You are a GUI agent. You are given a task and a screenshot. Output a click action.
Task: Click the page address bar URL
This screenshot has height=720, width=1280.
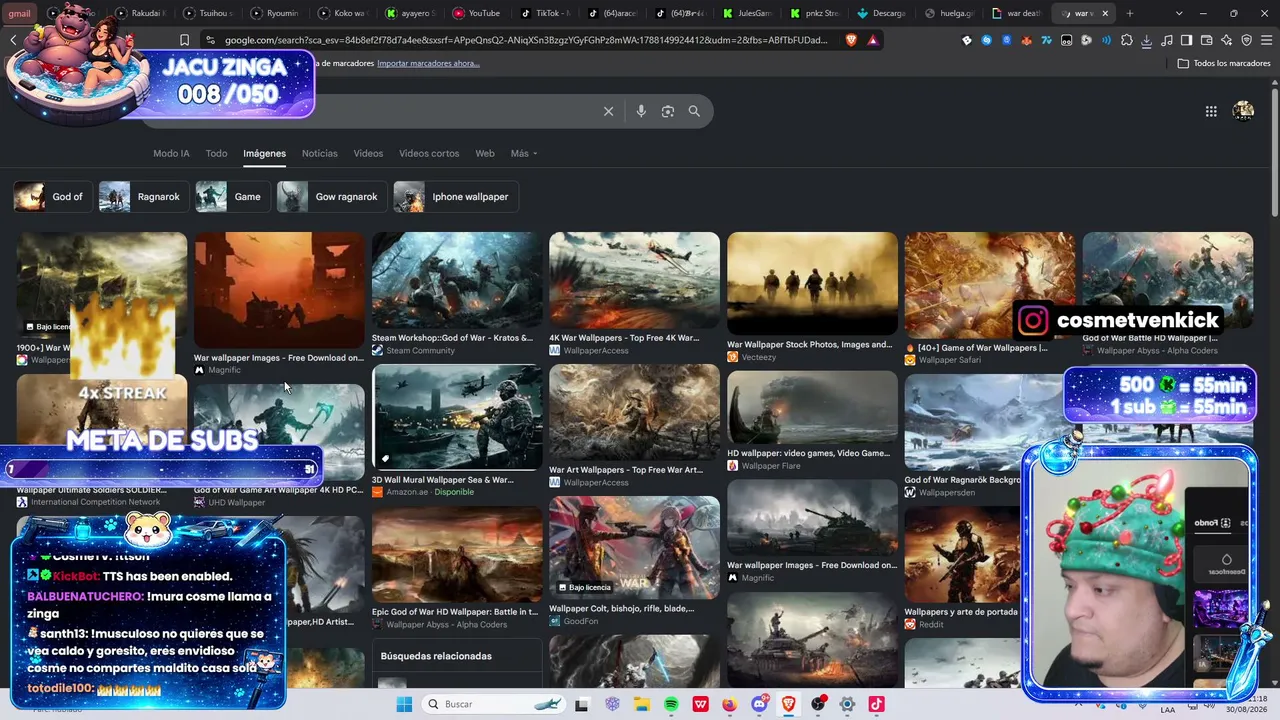pyautogui.click(x=526, y=40)
